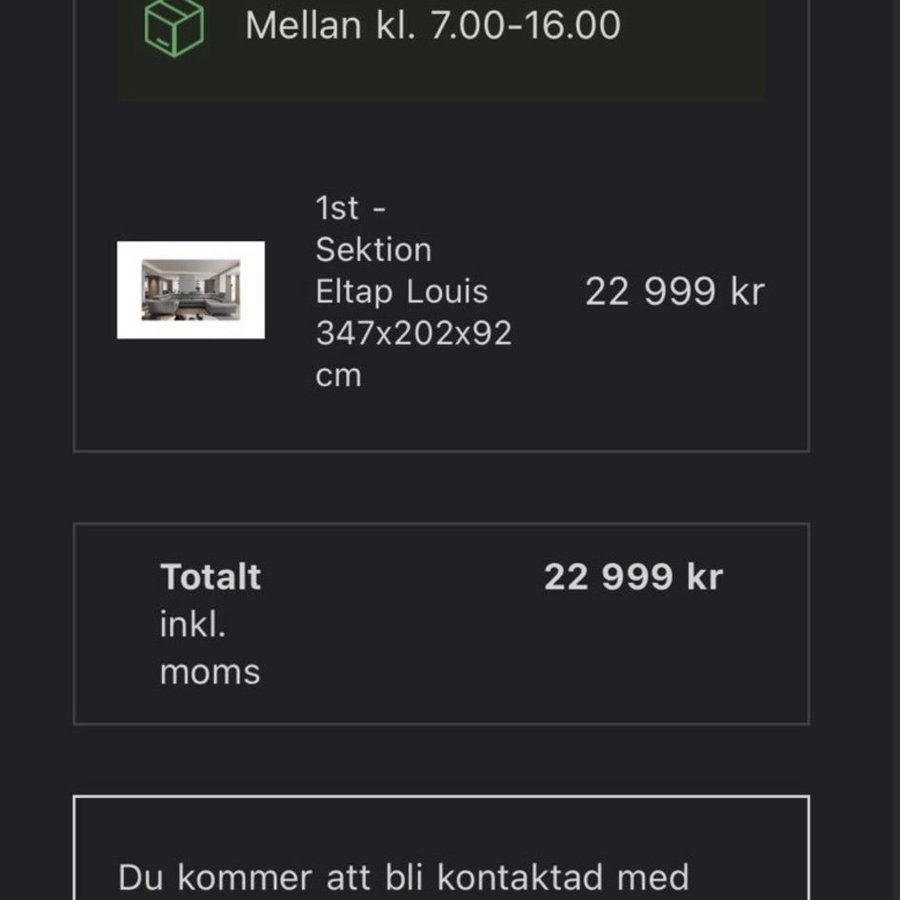The width and height of the screenshot is (900, 900).
Task: Click the '347x202x92' dimensions text
Action: 413,334
